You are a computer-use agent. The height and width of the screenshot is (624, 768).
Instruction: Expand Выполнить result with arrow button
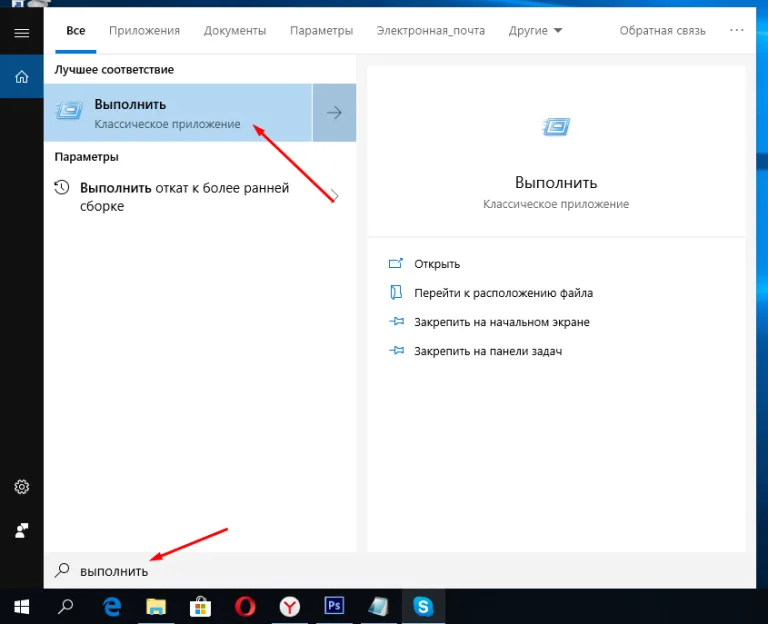(334, 113)
